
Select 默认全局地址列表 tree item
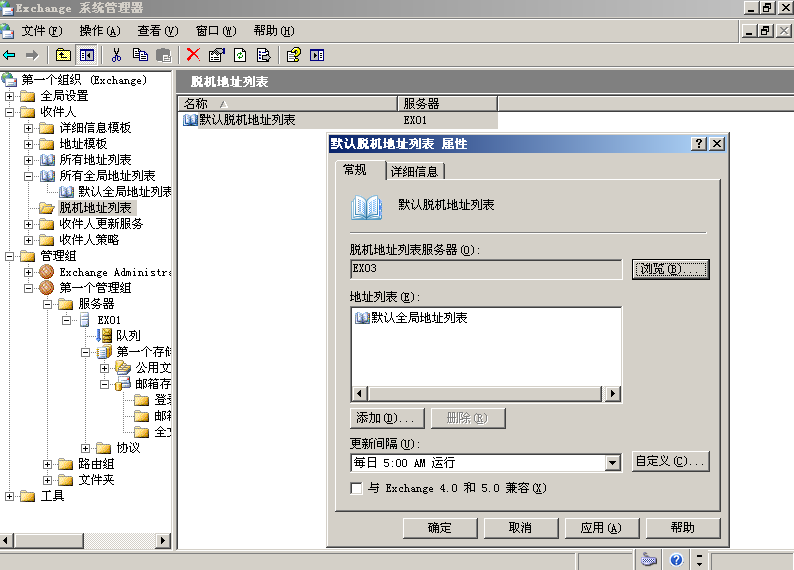[124, 192]
